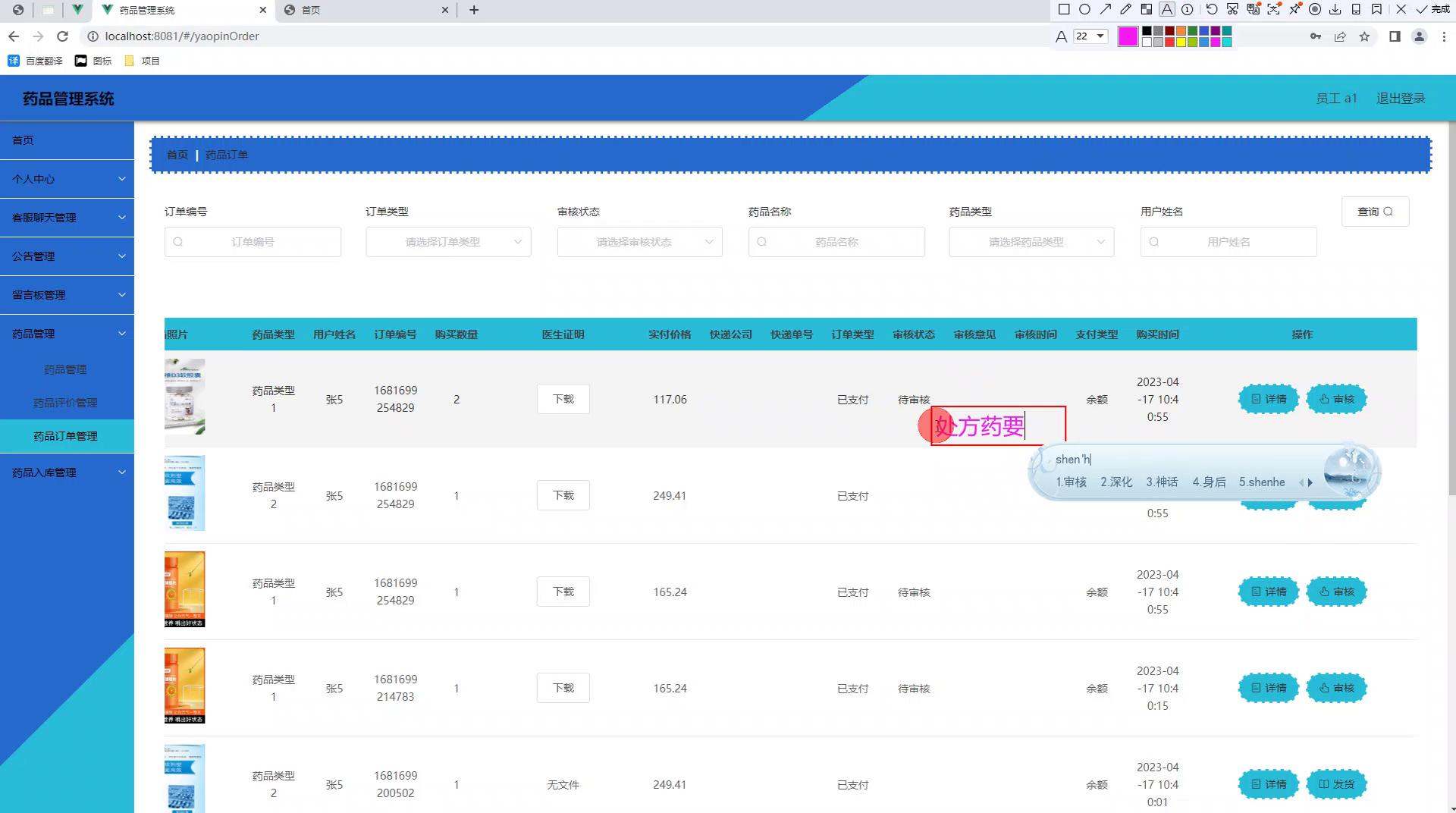Expand 公告管理 sidebar menu
Image resolution: width=1456 pixels, height=813 pixels.
(x=67, y=256)
